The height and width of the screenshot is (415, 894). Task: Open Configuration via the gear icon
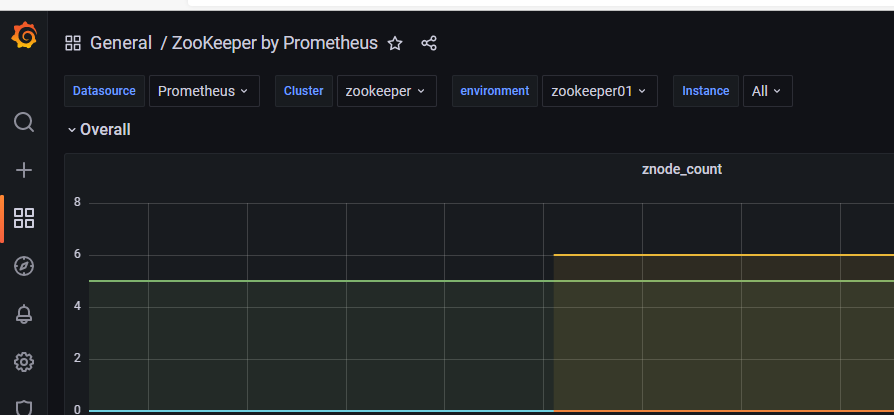click(24, 362)
